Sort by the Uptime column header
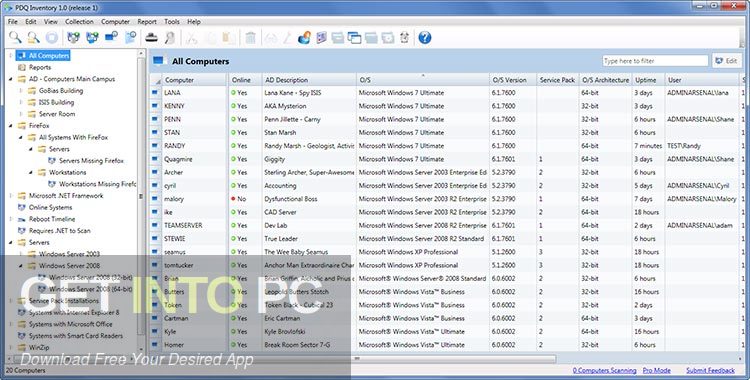The image size is (750, 380). pos(648,80)
